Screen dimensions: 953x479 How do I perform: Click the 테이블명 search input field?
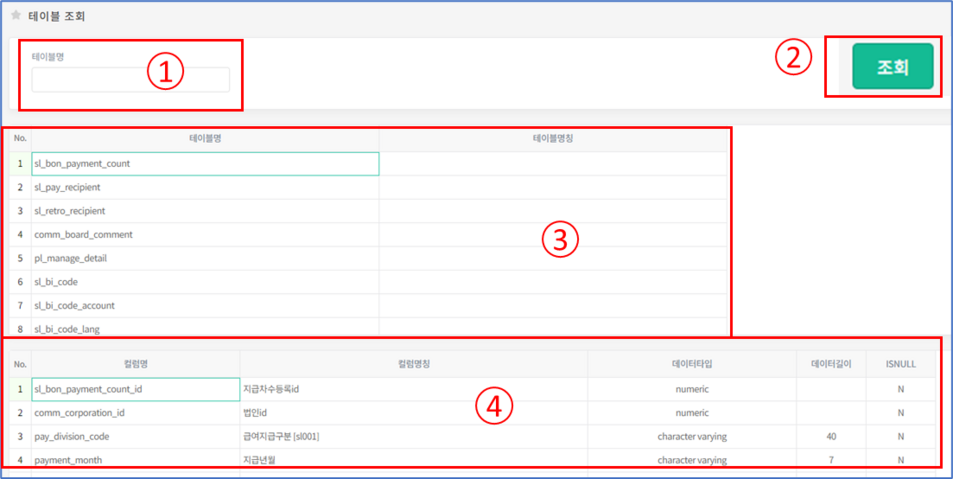[x=130, y=80]
